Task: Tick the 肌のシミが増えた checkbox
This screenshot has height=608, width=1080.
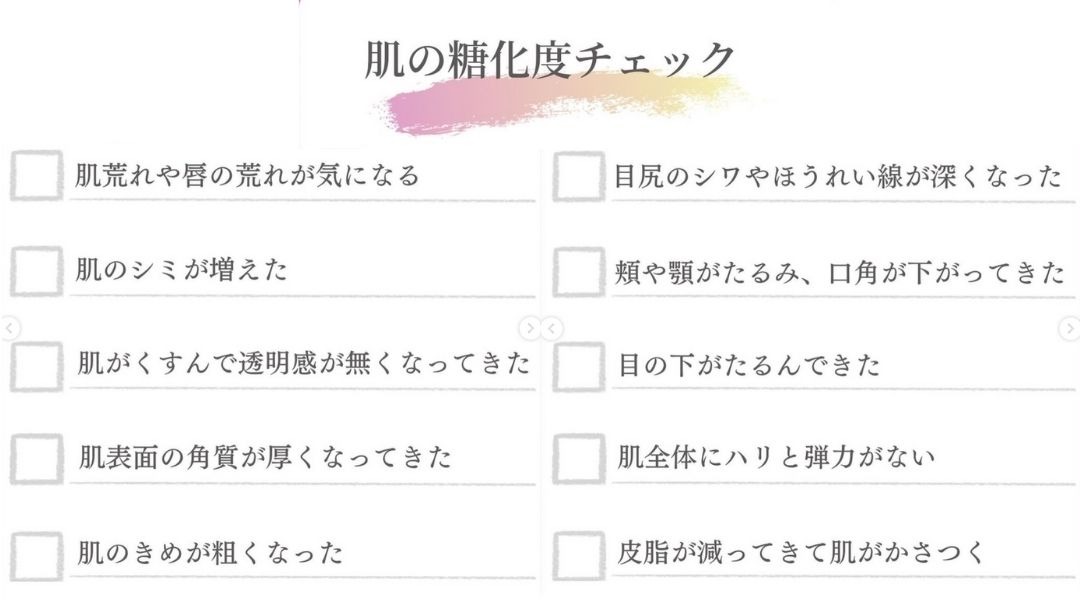Action: click(x=37, y=271)
